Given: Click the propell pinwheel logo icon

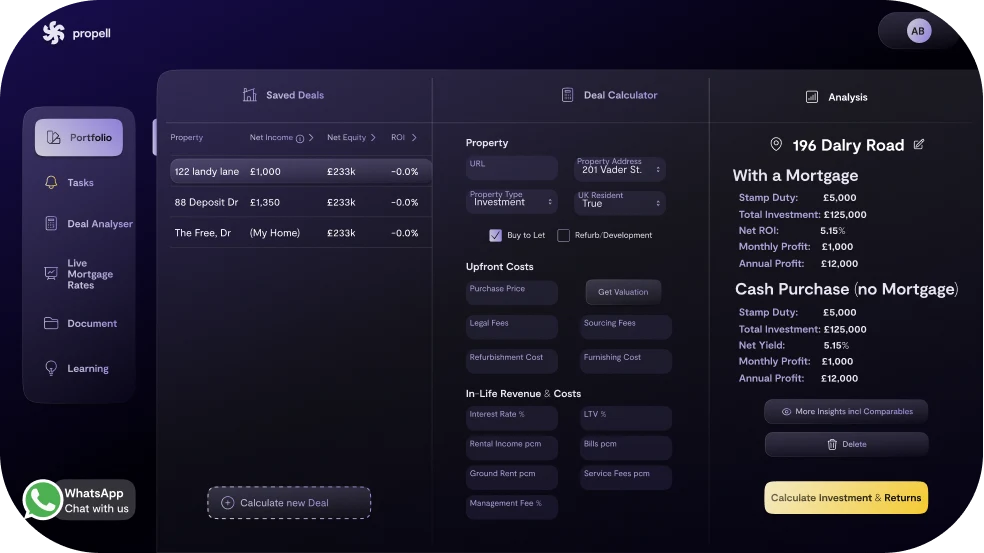Looking at the screenshot, I should pos(53,33).
